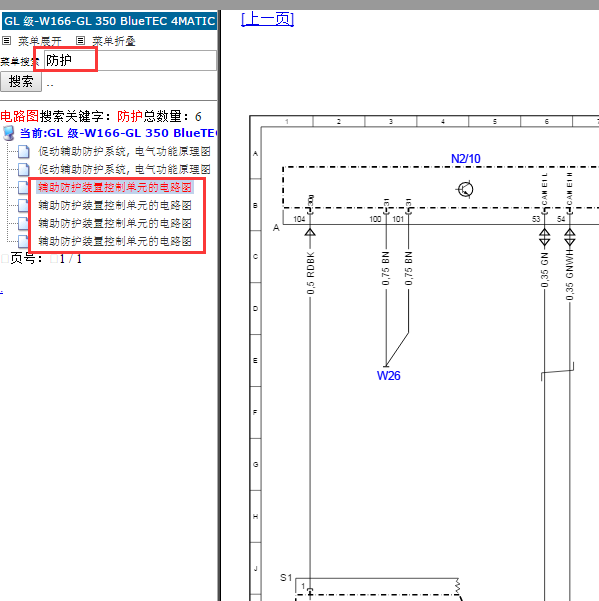
Task: Open the last 辅助防护装置控制单元的电路图 entry
Action: pos(115,241)
